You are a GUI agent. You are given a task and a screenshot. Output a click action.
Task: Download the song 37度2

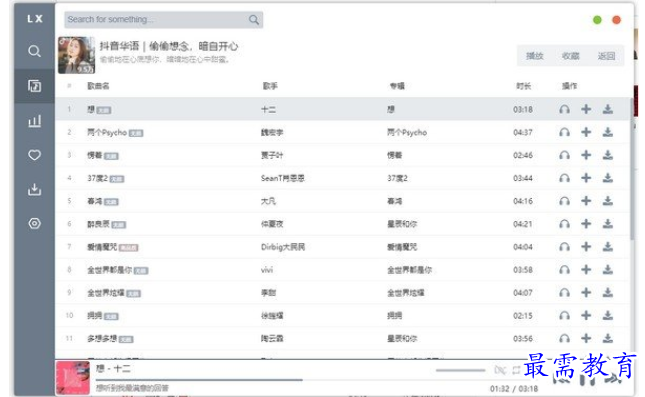[608, 178]
